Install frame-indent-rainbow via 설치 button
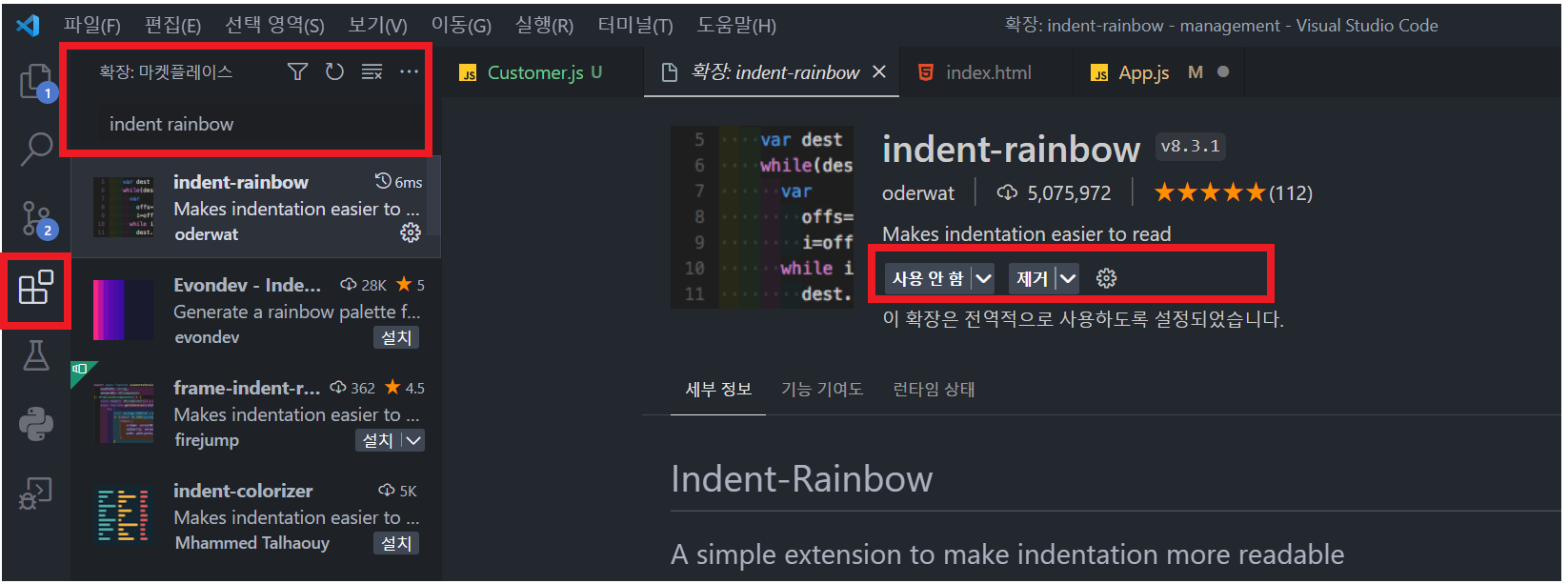Screen dimensions: 1568x584 (378, 440)
